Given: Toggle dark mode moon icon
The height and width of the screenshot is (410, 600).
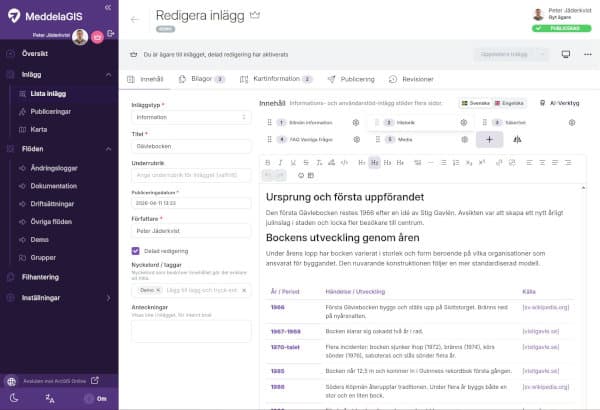Looking at the screenshot, I should [14, 398].
